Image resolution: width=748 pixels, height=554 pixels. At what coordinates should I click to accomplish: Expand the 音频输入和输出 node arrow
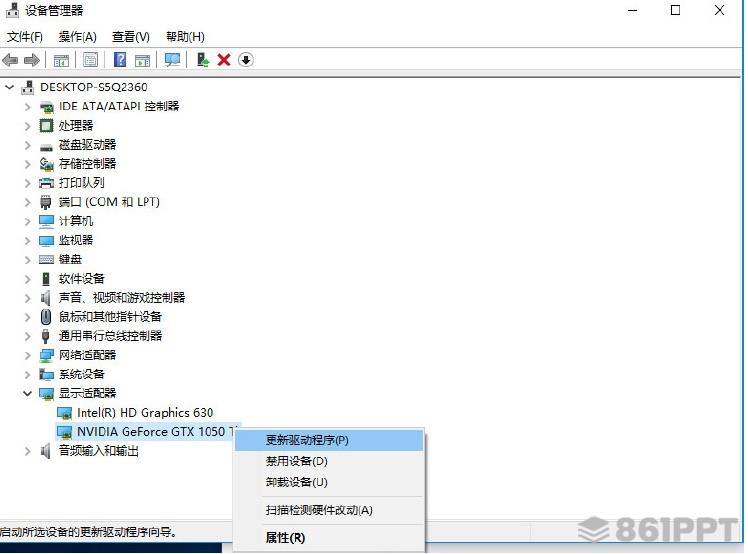(28, 451)
